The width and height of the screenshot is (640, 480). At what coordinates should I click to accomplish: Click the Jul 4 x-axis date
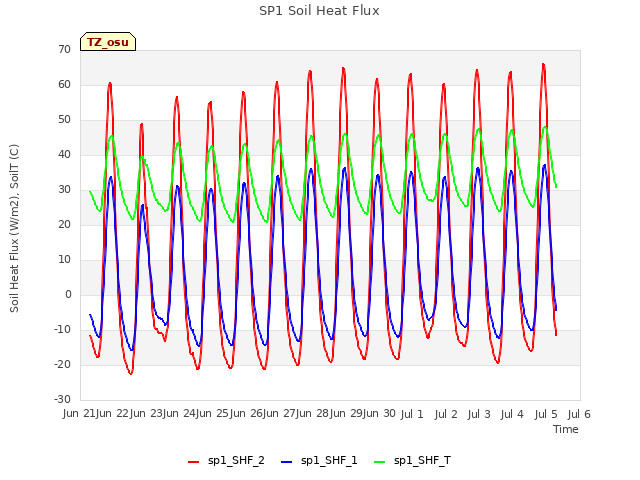pos(512,415)
